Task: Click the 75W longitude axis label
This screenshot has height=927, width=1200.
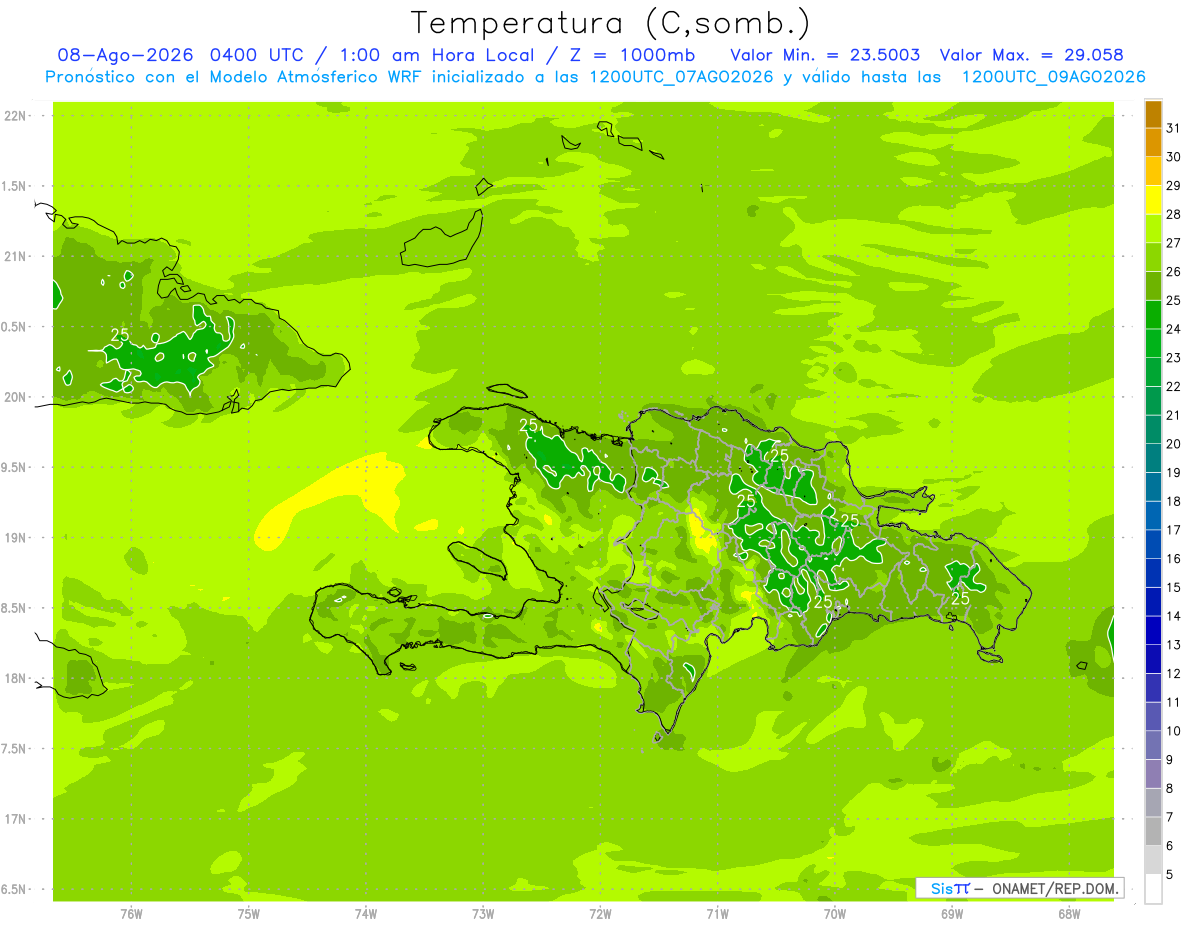Action: [249, 913]
